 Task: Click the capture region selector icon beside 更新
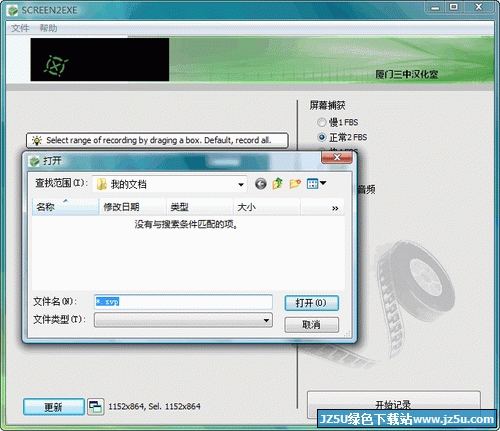[96, 407]
